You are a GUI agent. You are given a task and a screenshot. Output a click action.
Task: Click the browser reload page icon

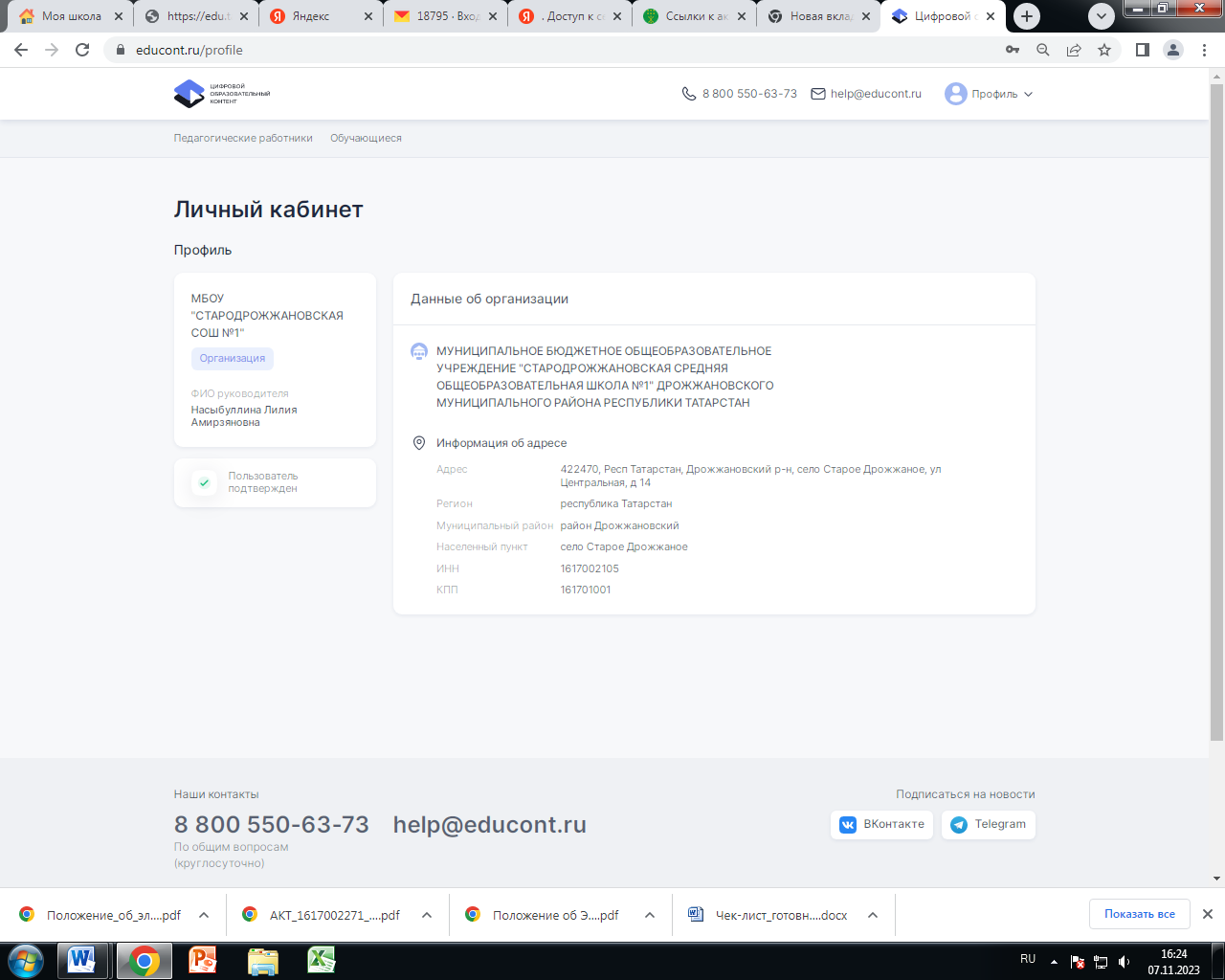click(x=82, y=50)
